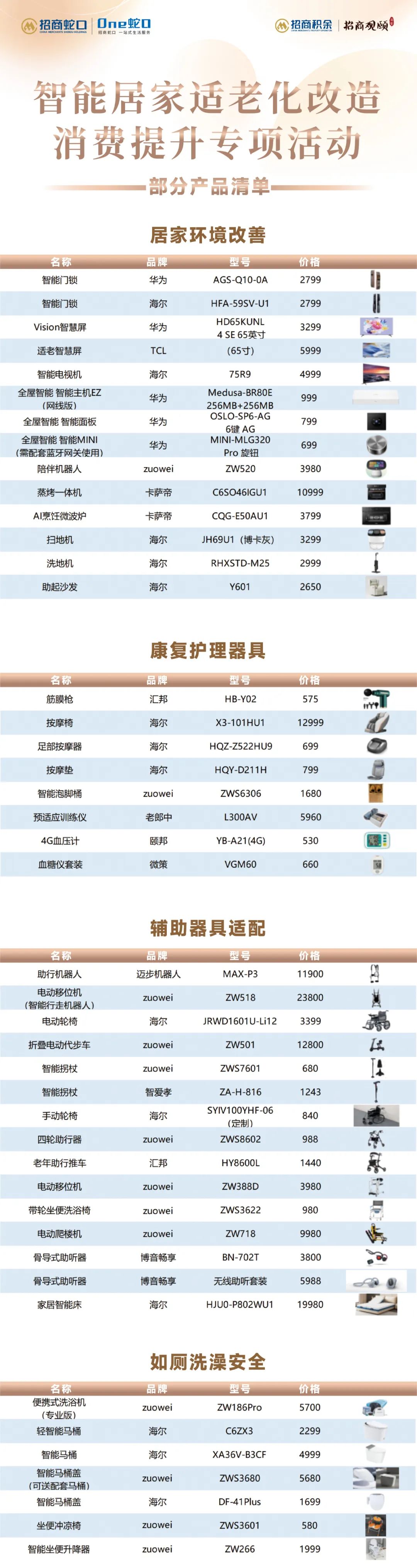The image size is (417, 1568).
Task: Click model JRWD1601U-Li12
Action: click(240, 1021)
